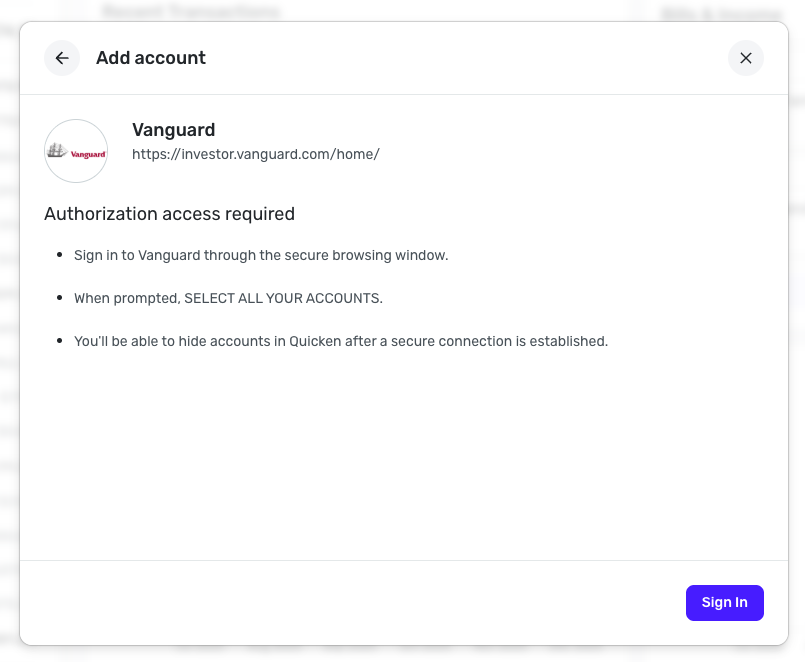805x662 pixels.
Task: Click the investor.vanguard.com URL text
Action: (x=255, y=154)
